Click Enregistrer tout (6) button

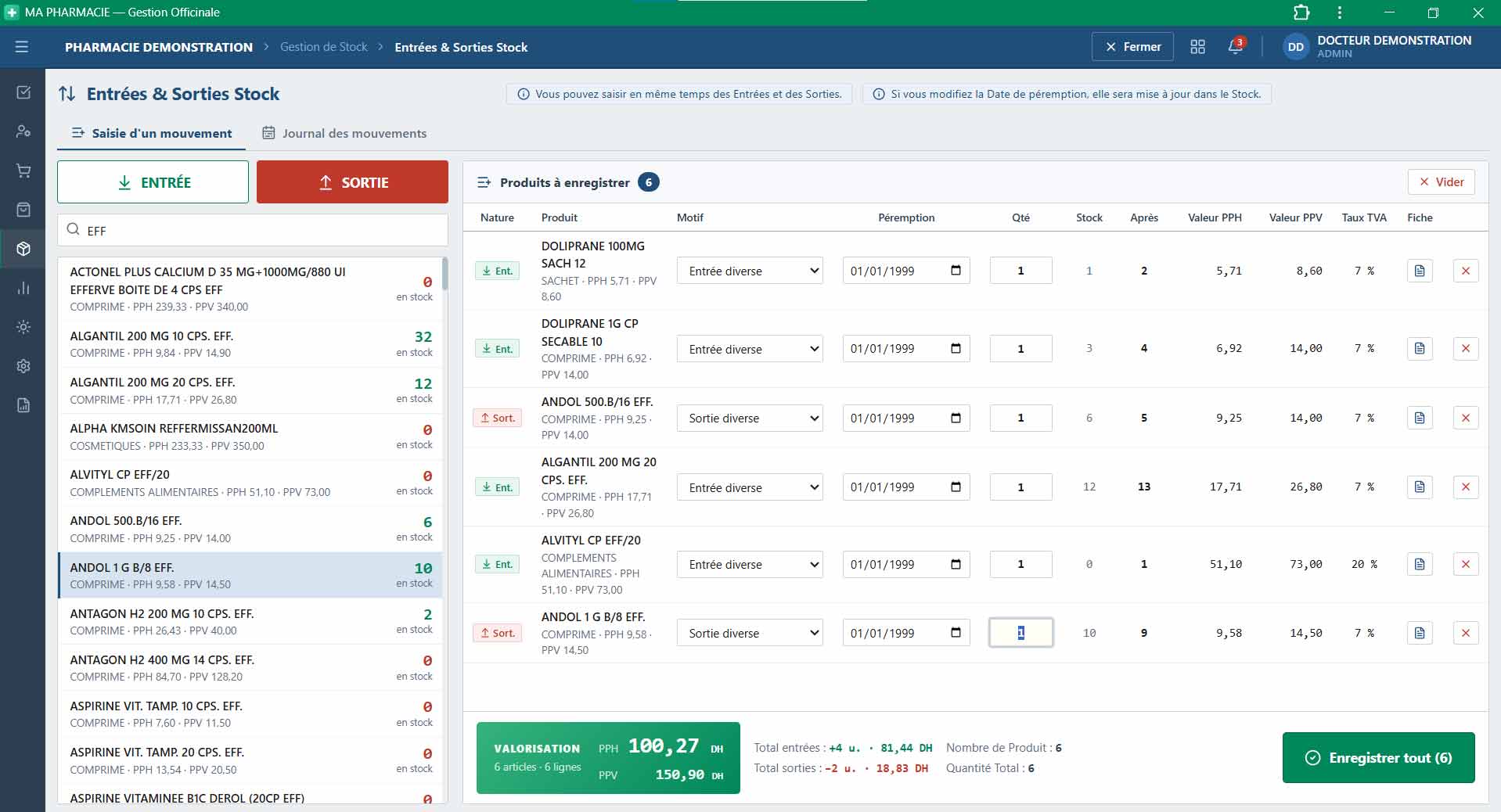1378,757
